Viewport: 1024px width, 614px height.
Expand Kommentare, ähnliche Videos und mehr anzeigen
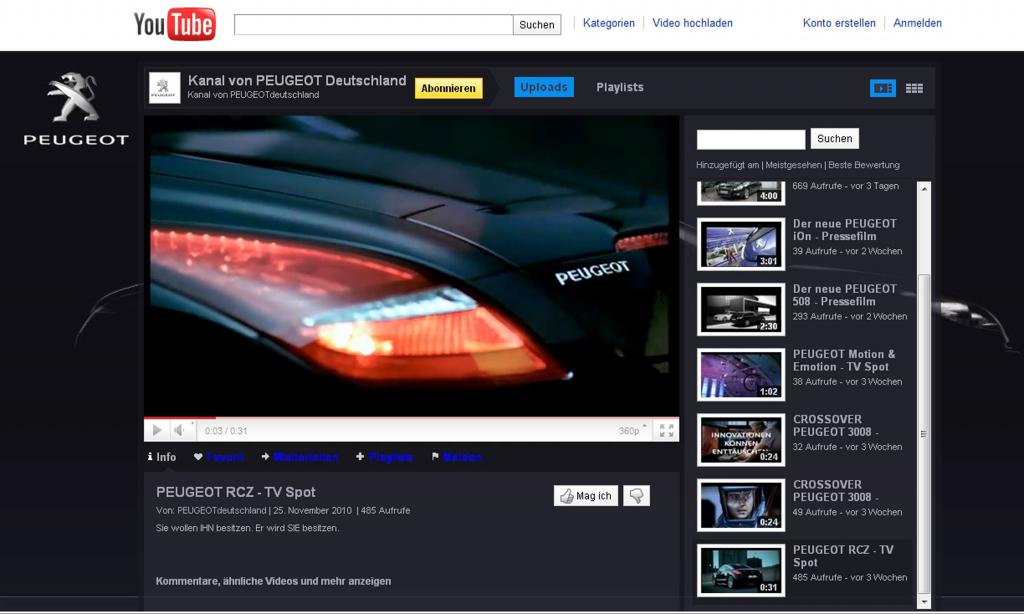273,581
